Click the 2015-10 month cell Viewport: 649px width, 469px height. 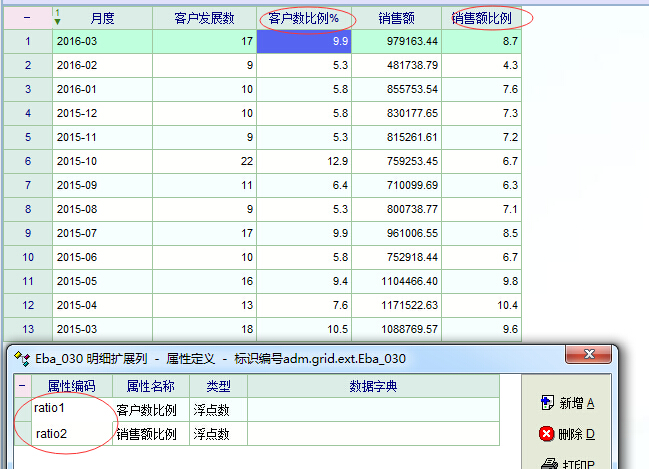point(102,161)
